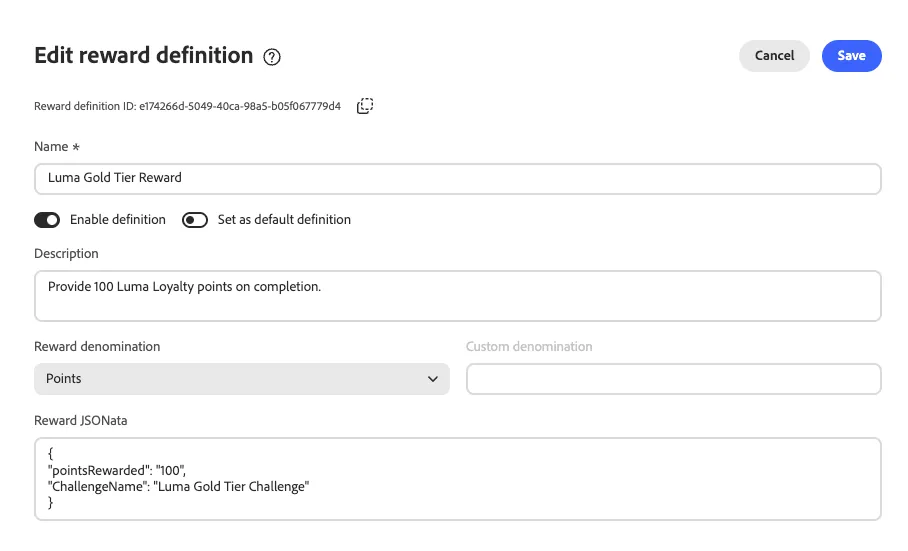Open the Reward denomination dropdown
The height and width of the screenshot is (551, 908).
click(241, 379)
